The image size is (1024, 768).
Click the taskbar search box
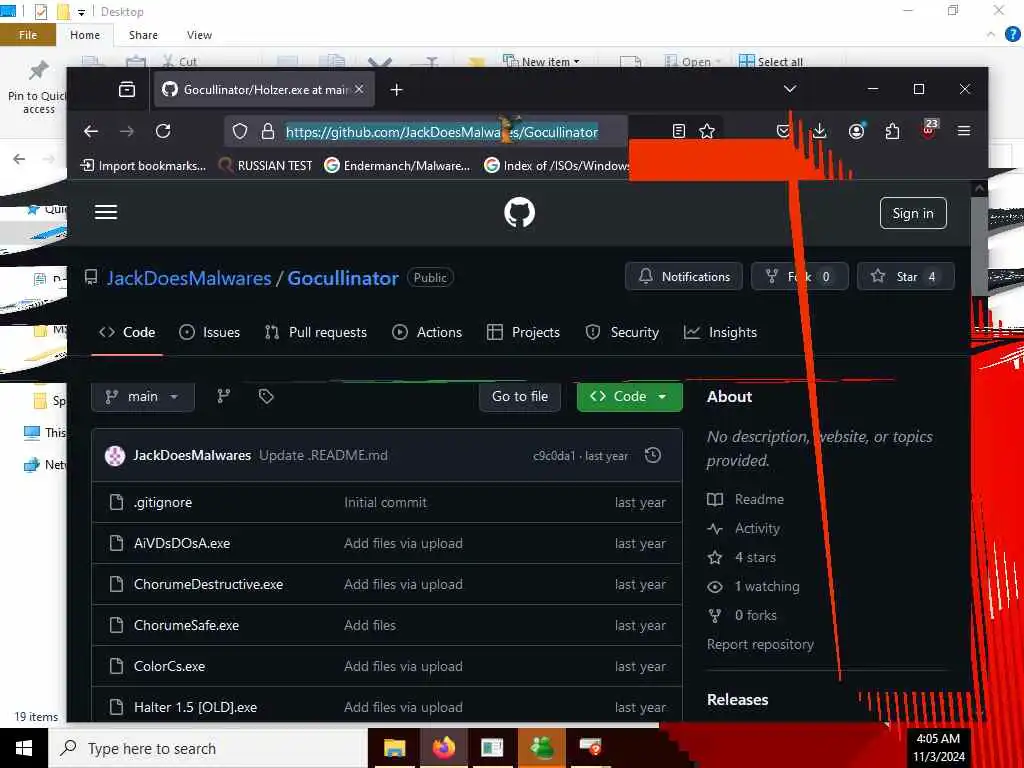[x=208, y=748]
